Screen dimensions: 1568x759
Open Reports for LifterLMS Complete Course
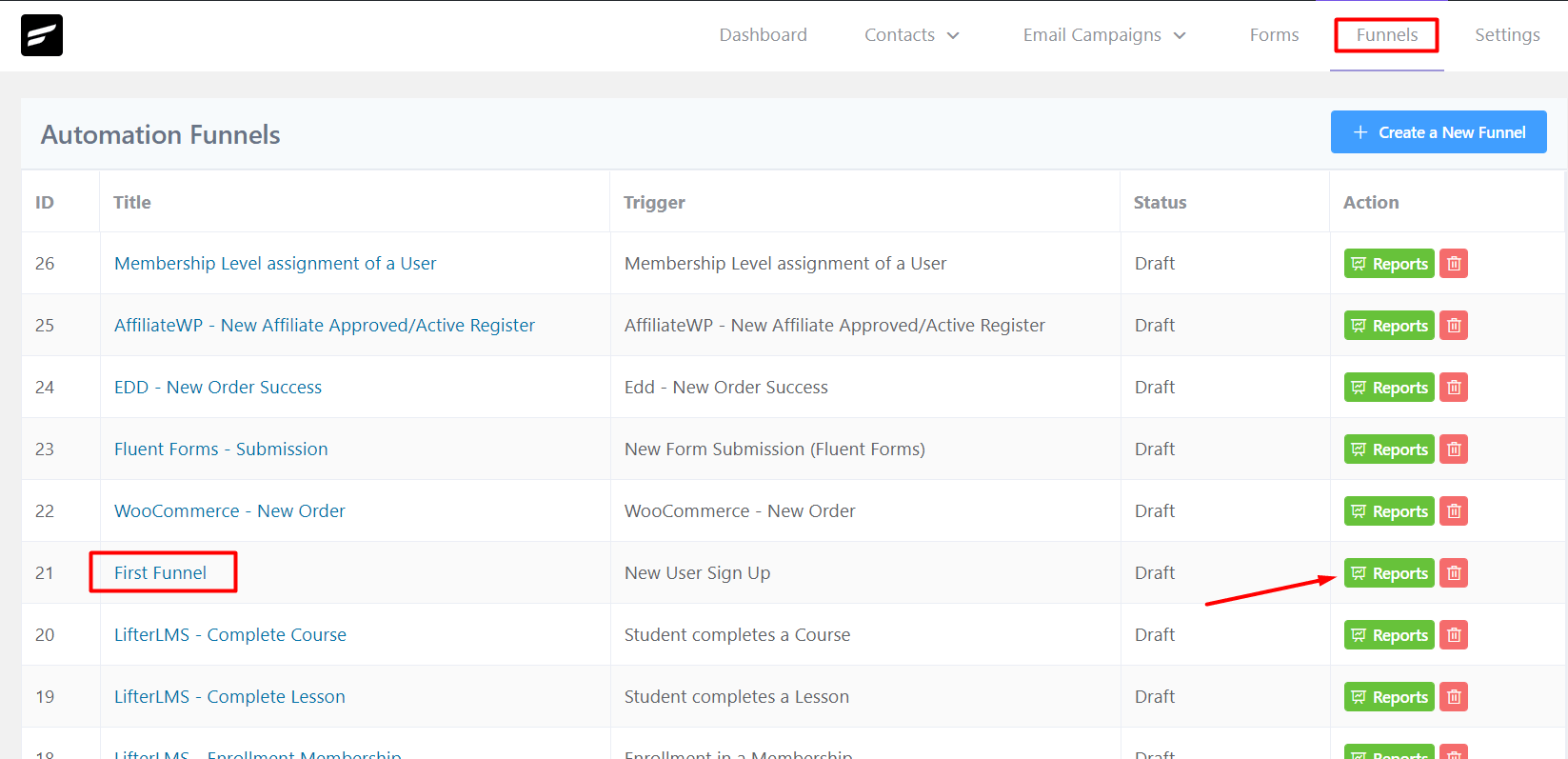pos(1389,635)
